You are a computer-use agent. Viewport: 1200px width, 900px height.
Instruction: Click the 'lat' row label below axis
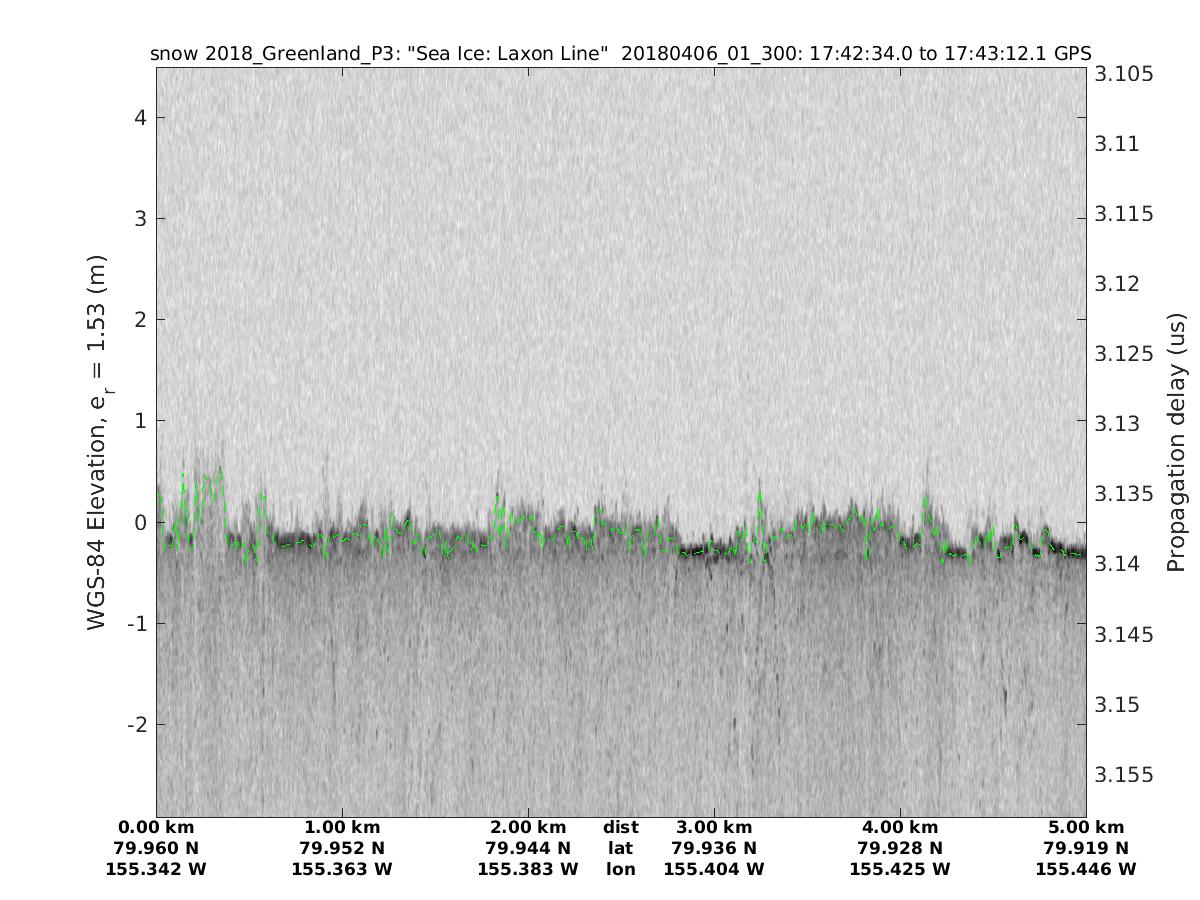pos(621,848)
